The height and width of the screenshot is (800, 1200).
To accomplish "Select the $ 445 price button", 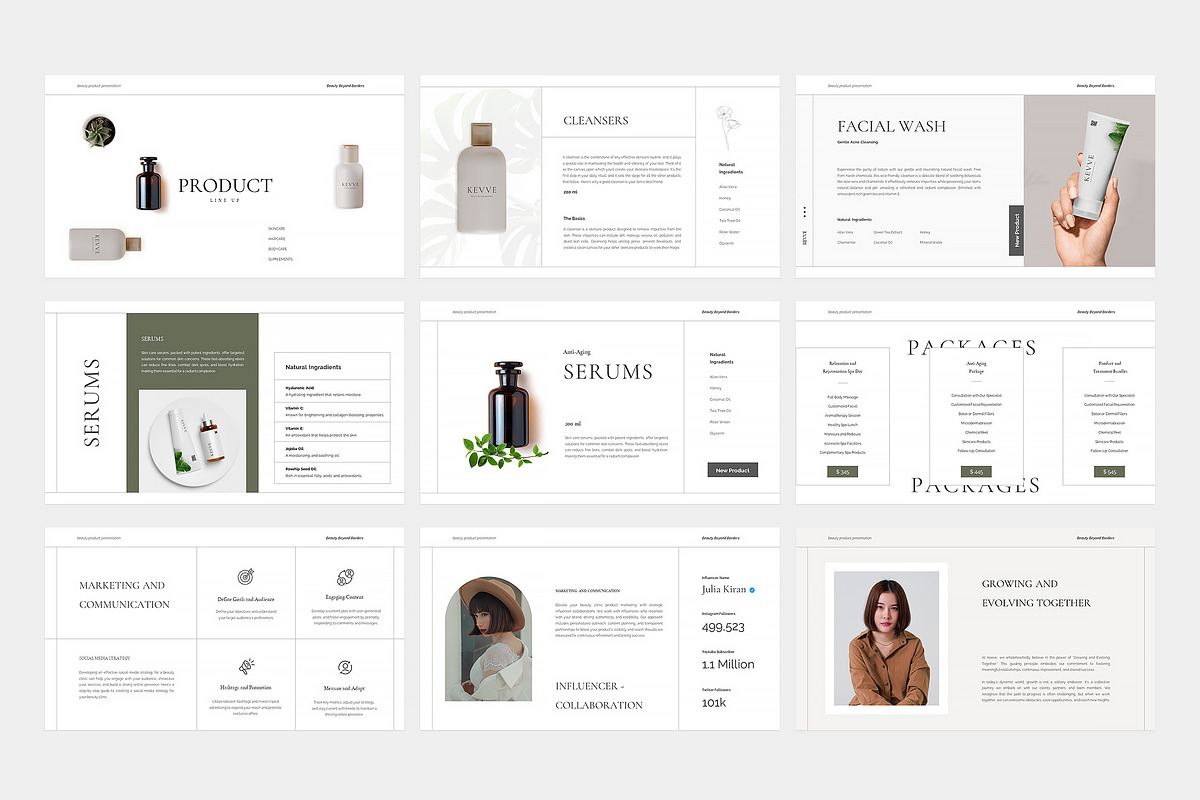I will pyautogui.click(x=976, y=472).
